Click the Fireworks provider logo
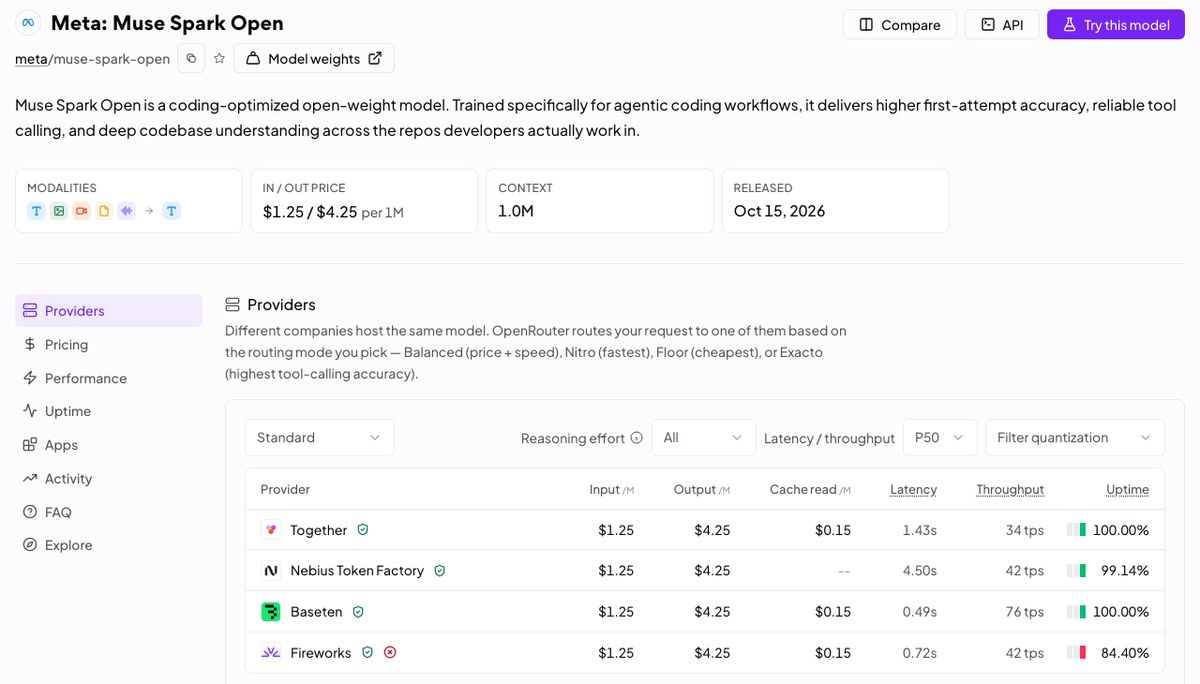Viewport: 1200px width, 684px height. [271, 652]
